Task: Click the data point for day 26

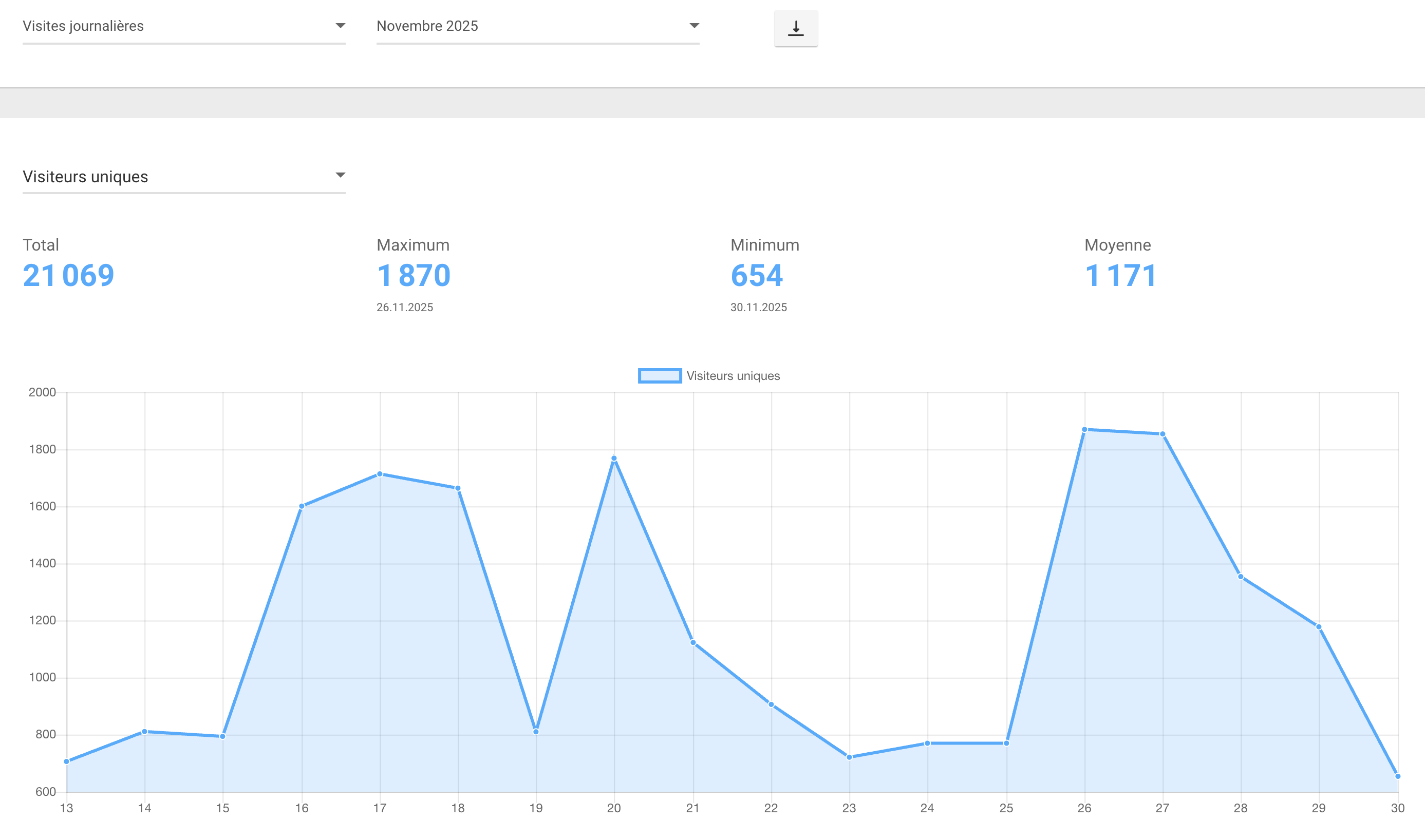Action: click(1084, 430)
